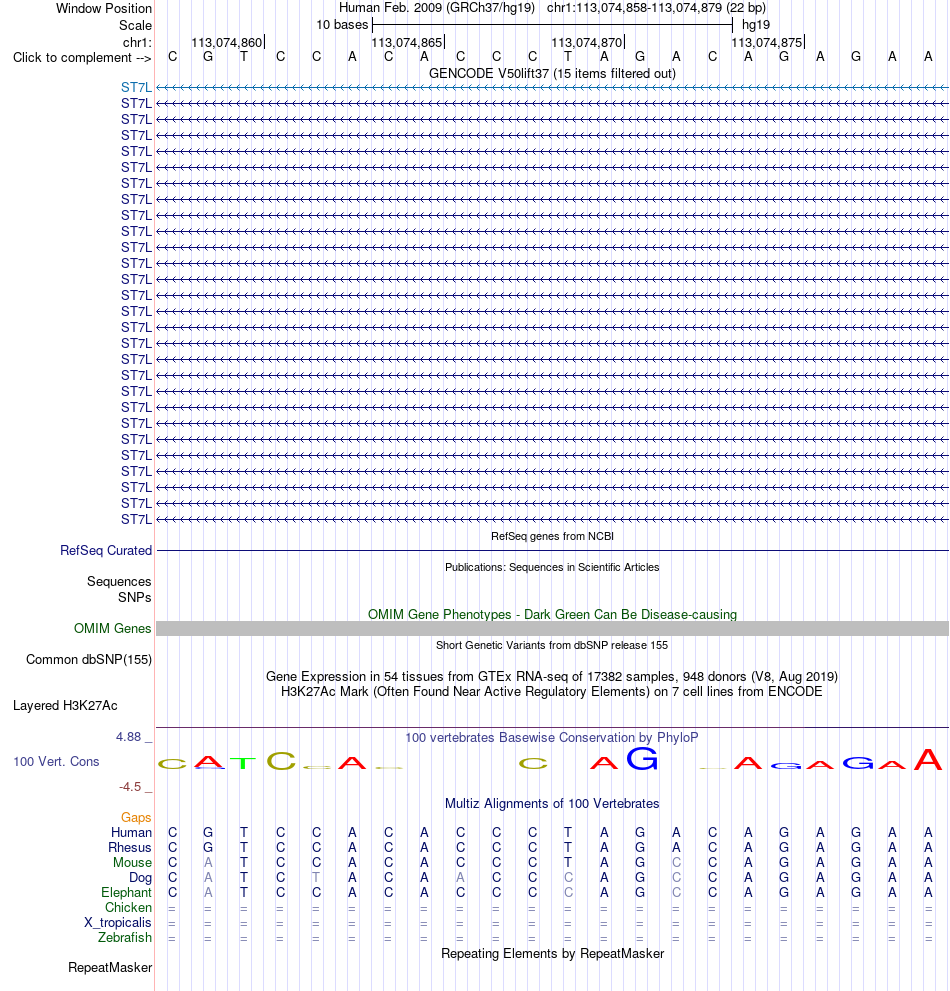The width and height of the screenshot is (950, 991).
Task: Click the "Chicken" alignment row label
Action: [128, 908]
